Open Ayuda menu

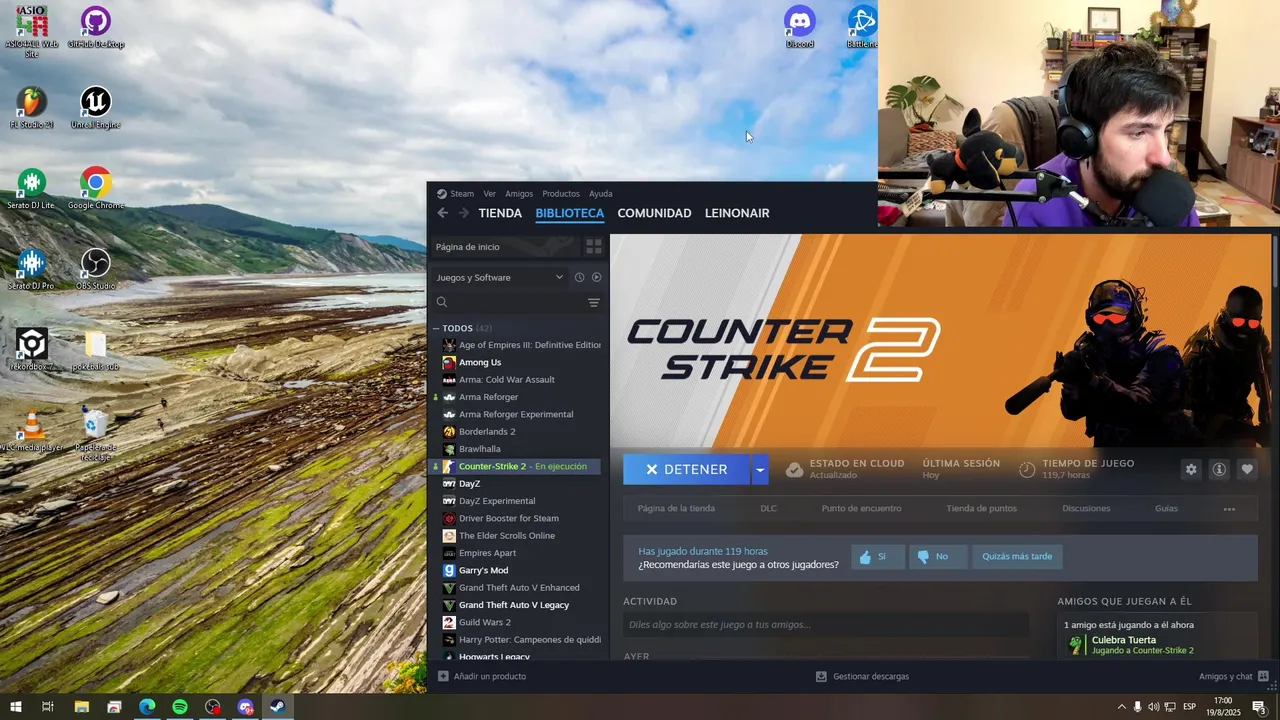pyautogui.click(x=601, y=194)
